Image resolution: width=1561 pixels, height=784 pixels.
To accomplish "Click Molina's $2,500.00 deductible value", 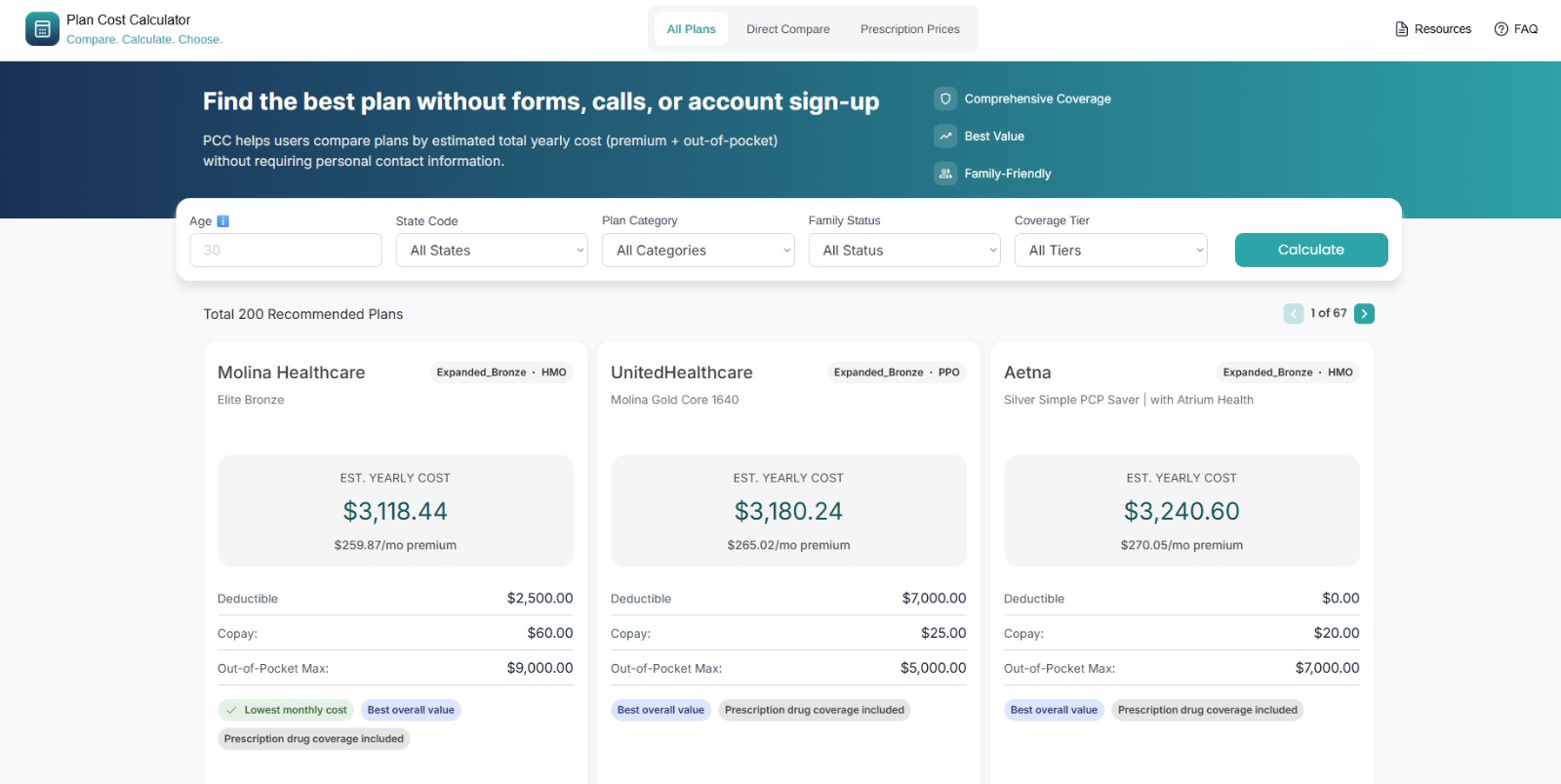I will [540, 599].
